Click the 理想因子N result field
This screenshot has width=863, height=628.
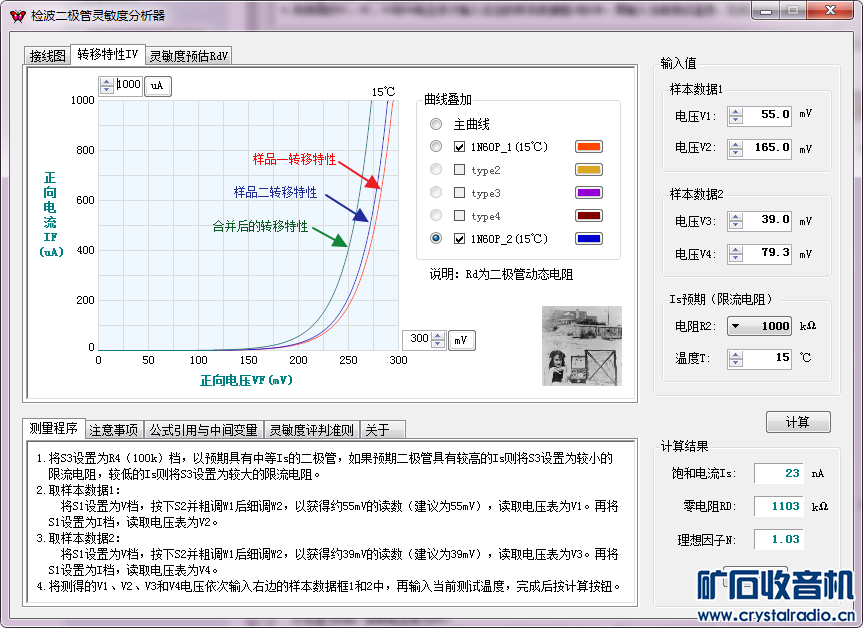tap(778, 539)
